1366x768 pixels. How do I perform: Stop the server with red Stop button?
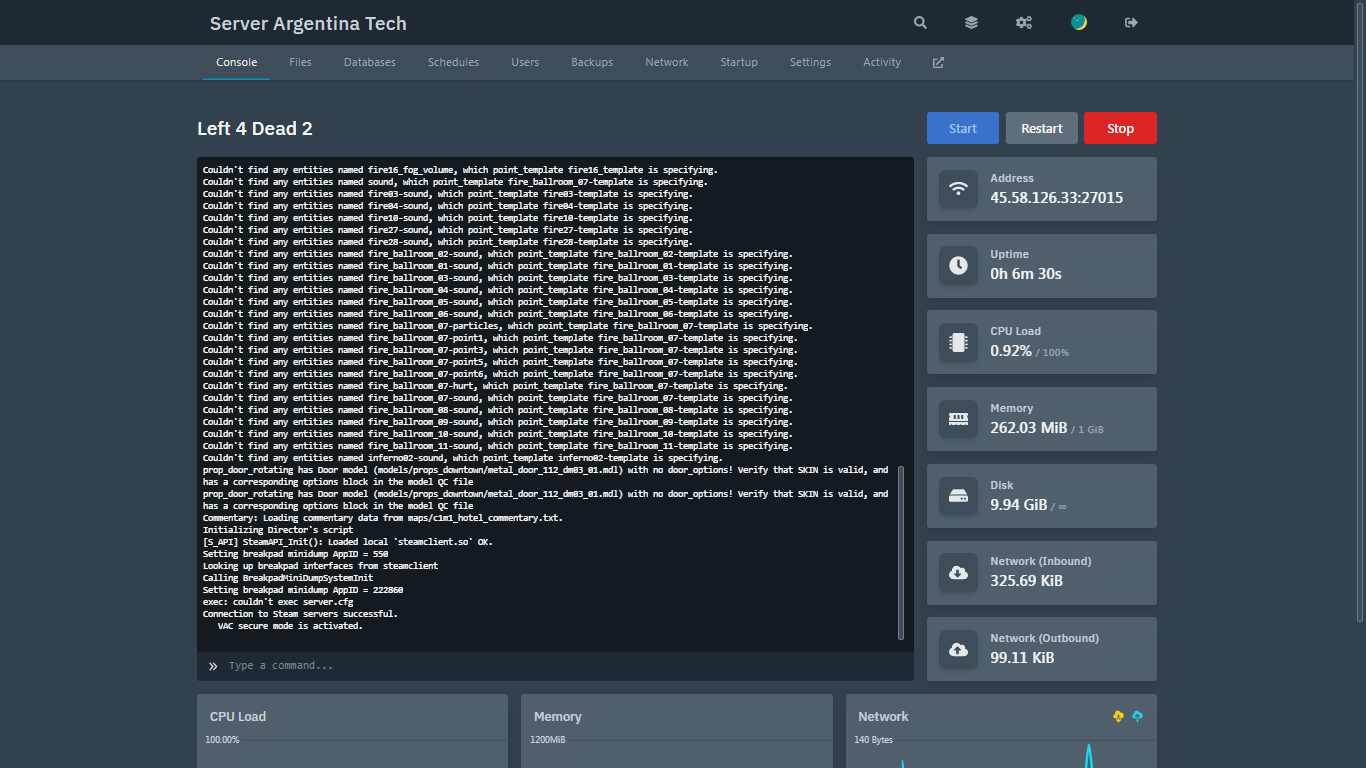pyautogui.click(x=1120, y=128)
